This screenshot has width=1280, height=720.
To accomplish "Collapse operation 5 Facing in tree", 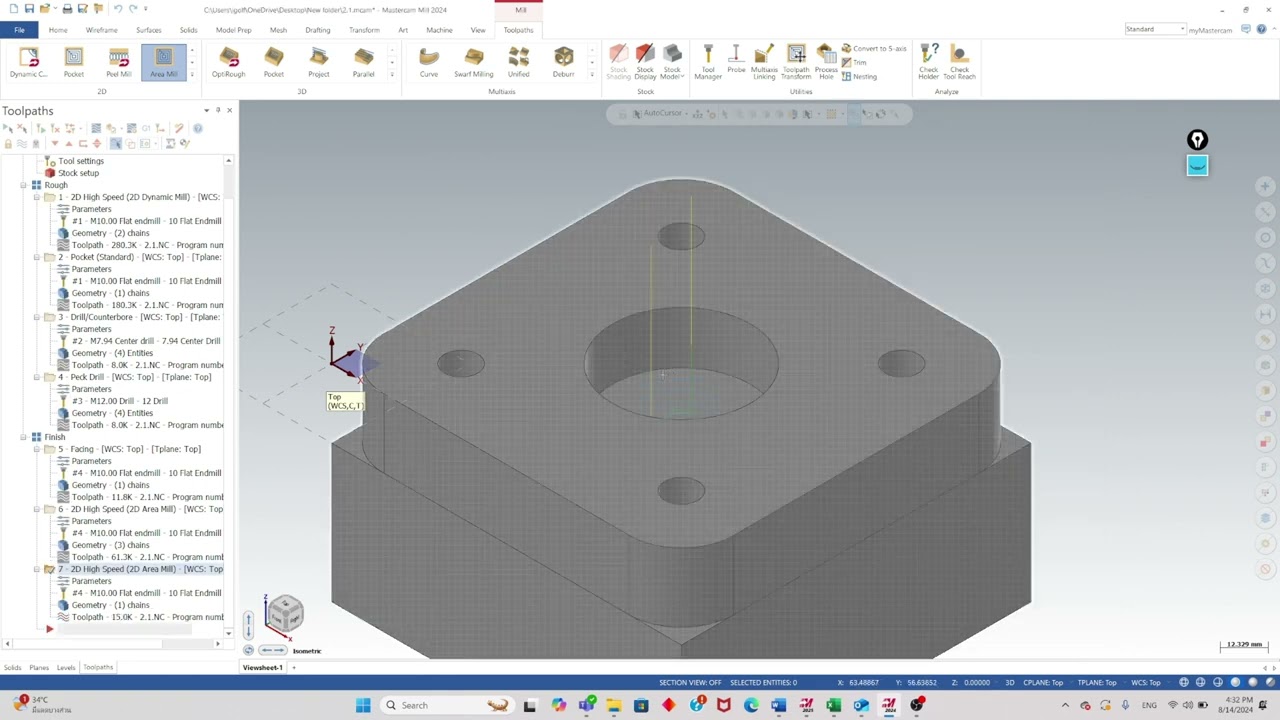I will pos(37,449).
